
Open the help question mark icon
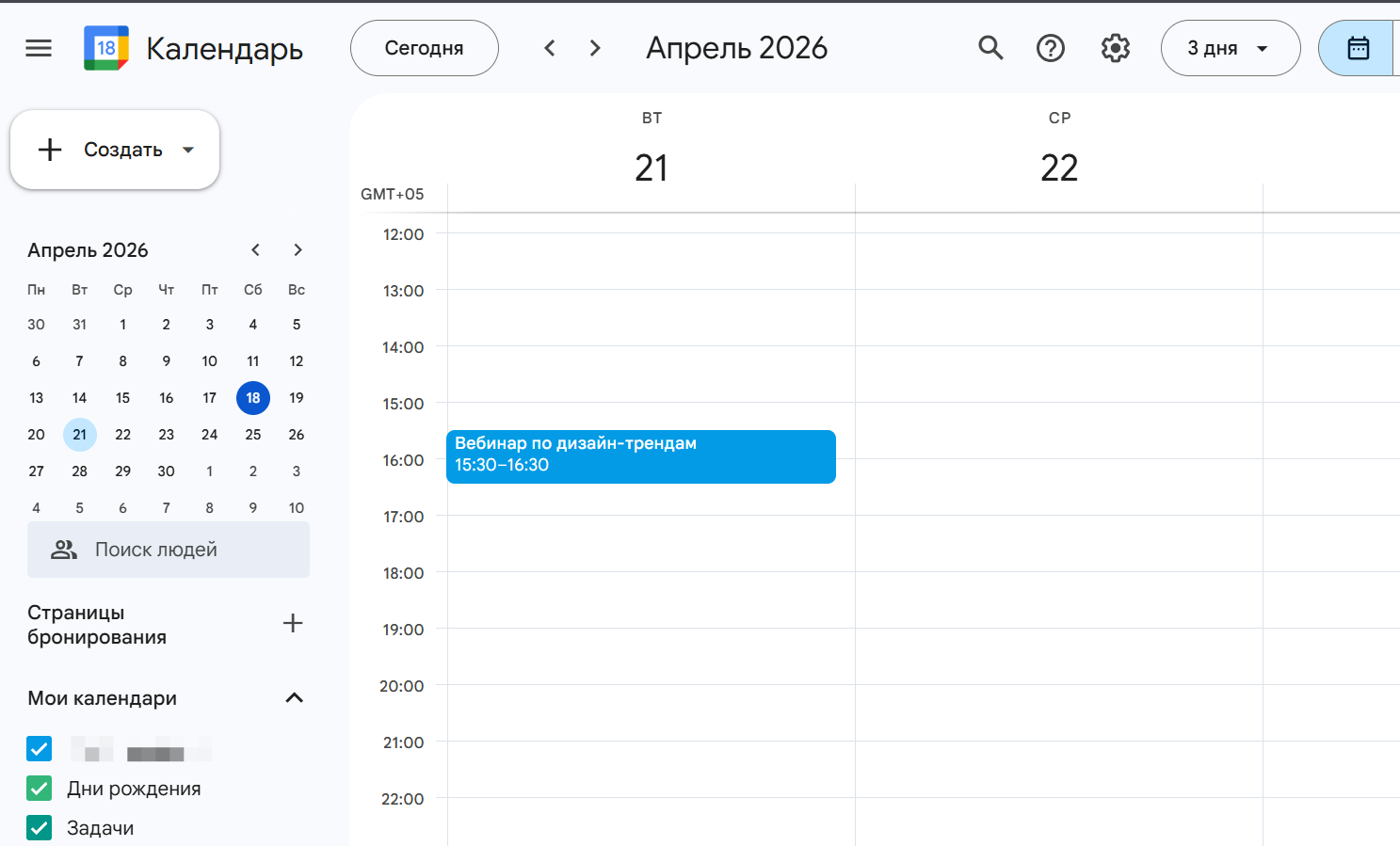click(1051, 48)
